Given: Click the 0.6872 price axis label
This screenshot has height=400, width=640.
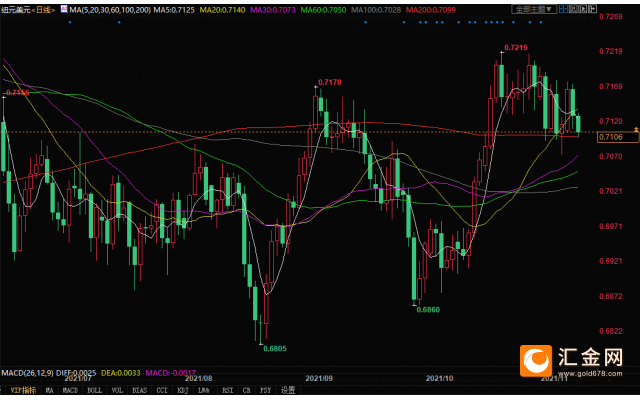Looking at the screenshot, I should (611, 296).
